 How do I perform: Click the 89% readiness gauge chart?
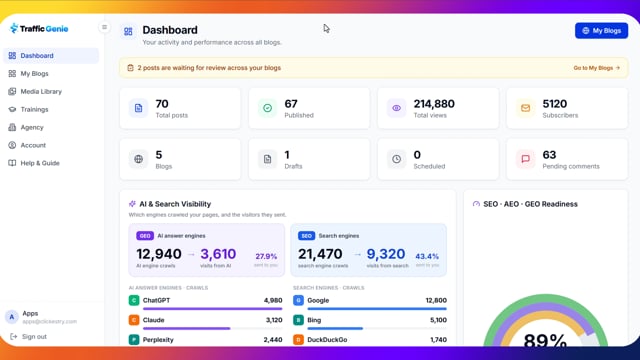click(545, 320)
